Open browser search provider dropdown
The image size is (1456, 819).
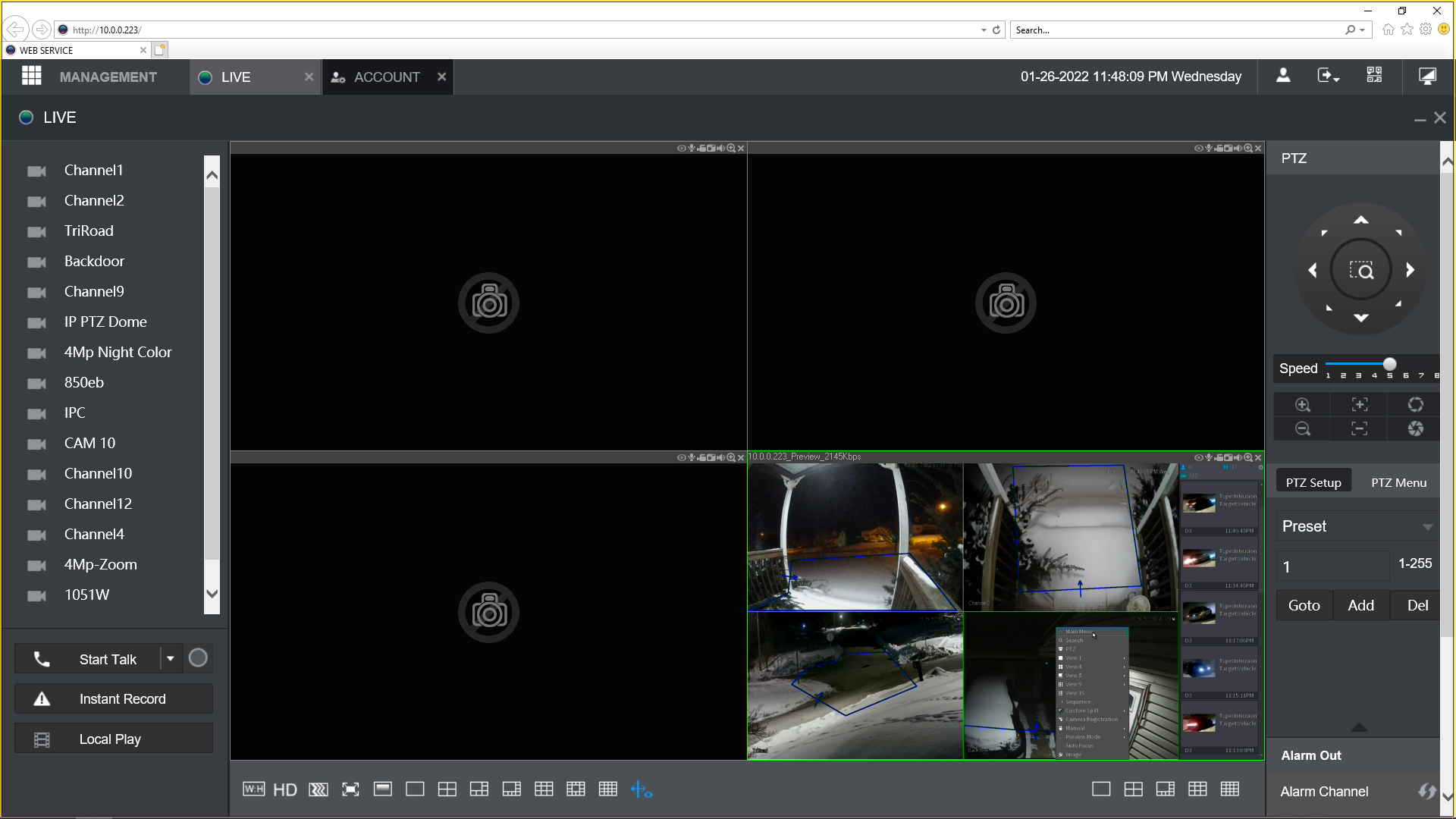click(1363, 30)
